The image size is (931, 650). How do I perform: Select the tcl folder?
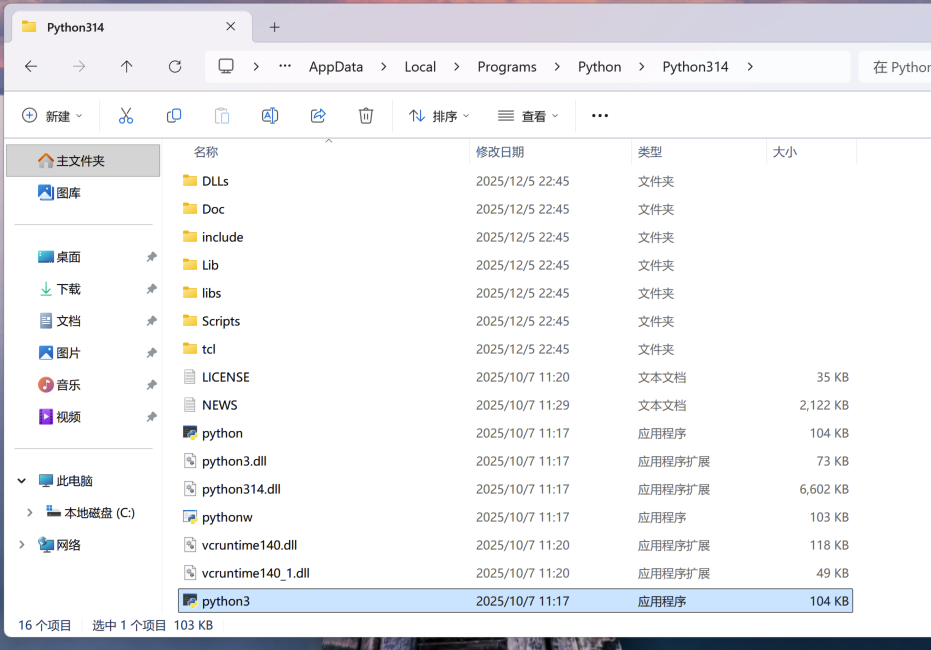coord(515,349)
